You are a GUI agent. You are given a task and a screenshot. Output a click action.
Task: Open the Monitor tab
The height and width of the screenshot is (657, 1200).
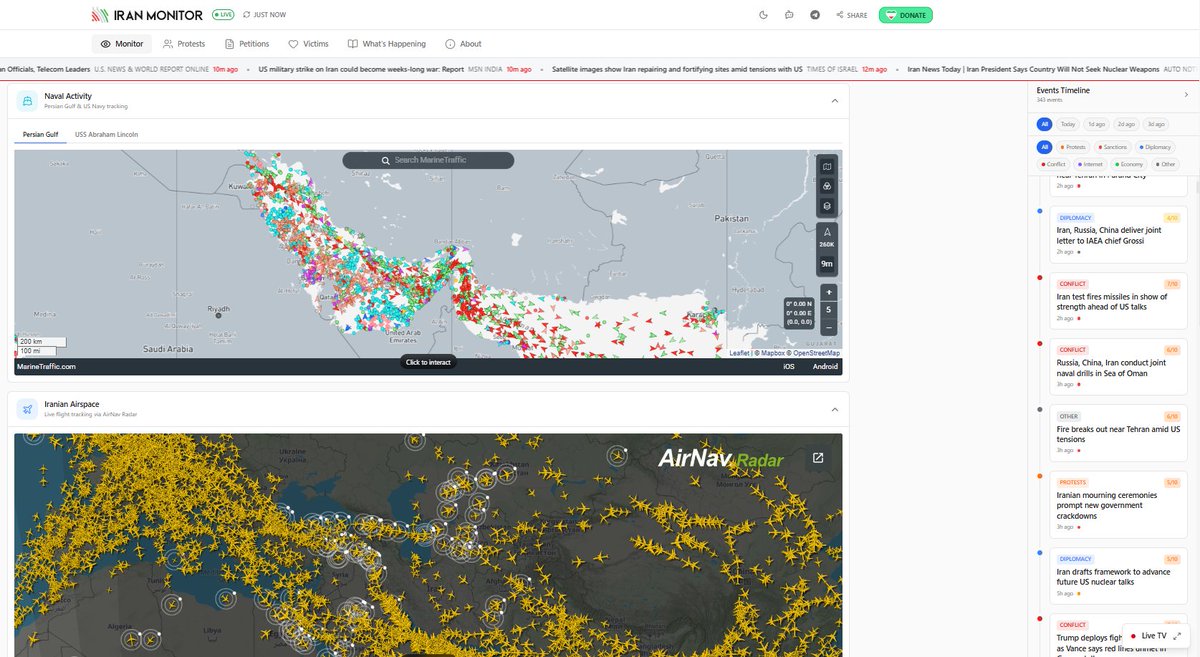point(122,44)
